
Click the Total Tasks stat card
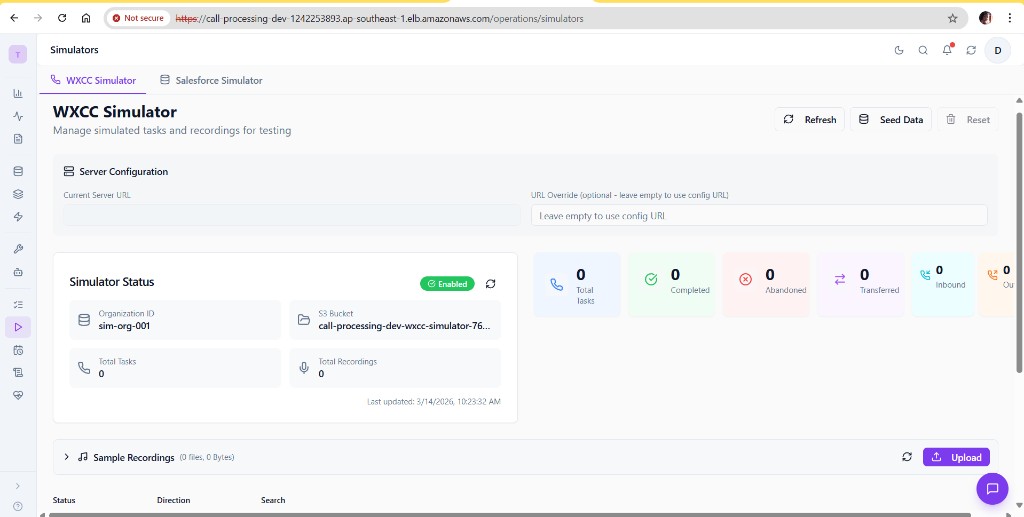[x=577, y=285]
